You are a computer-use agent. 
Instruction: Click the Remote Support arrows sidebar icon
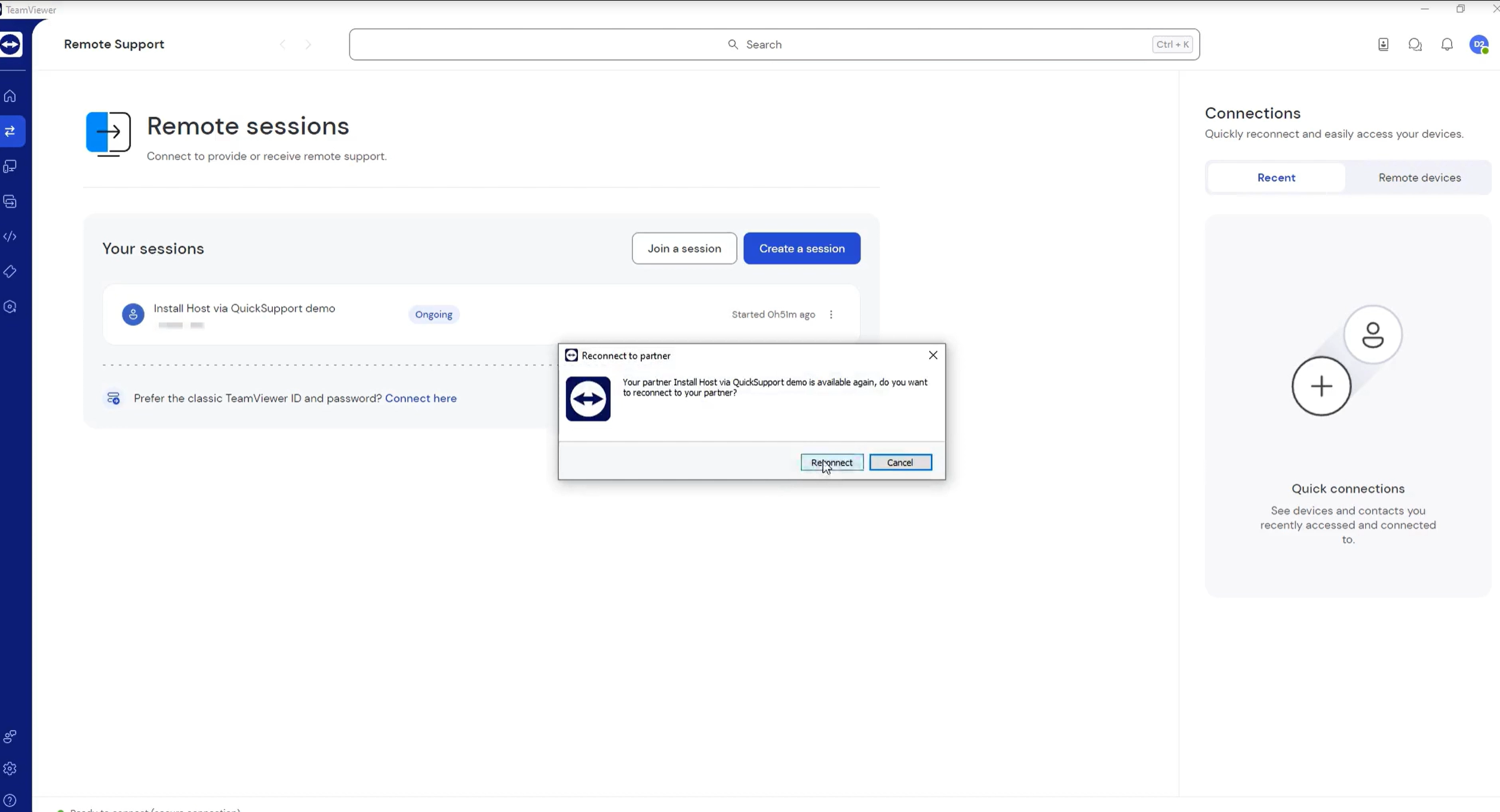click(10, 131)
